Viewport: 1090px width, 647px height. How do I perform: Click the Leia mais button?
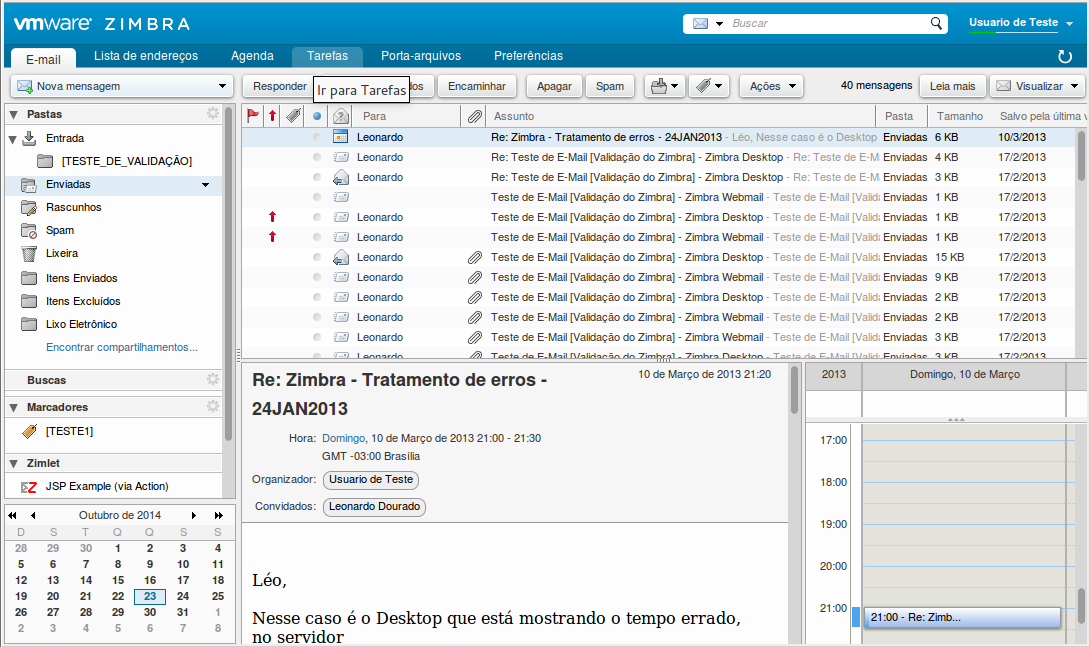click(952, 86)
